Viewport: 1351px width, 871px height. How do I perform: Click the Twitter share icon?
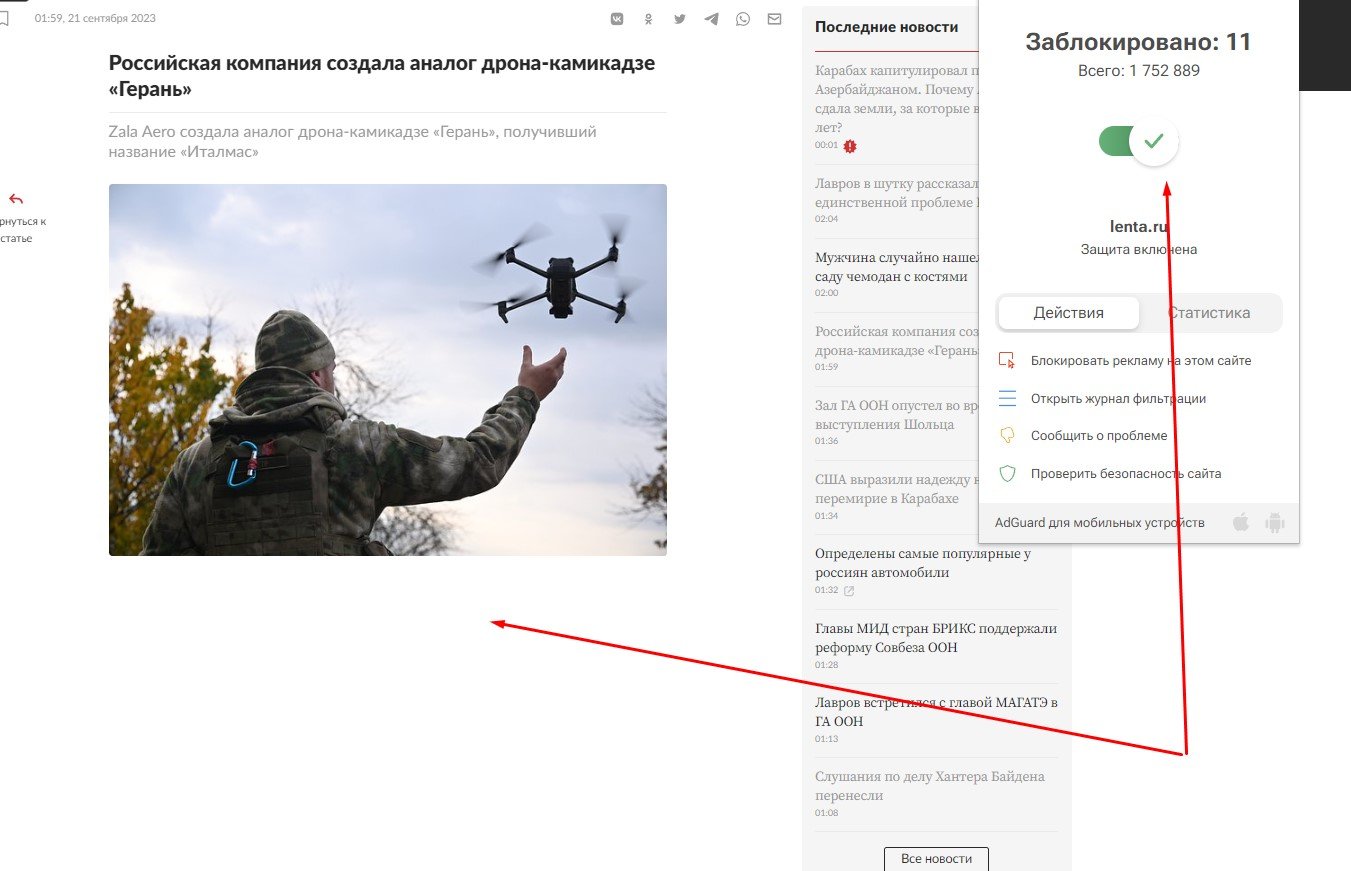tap(680, 17)
